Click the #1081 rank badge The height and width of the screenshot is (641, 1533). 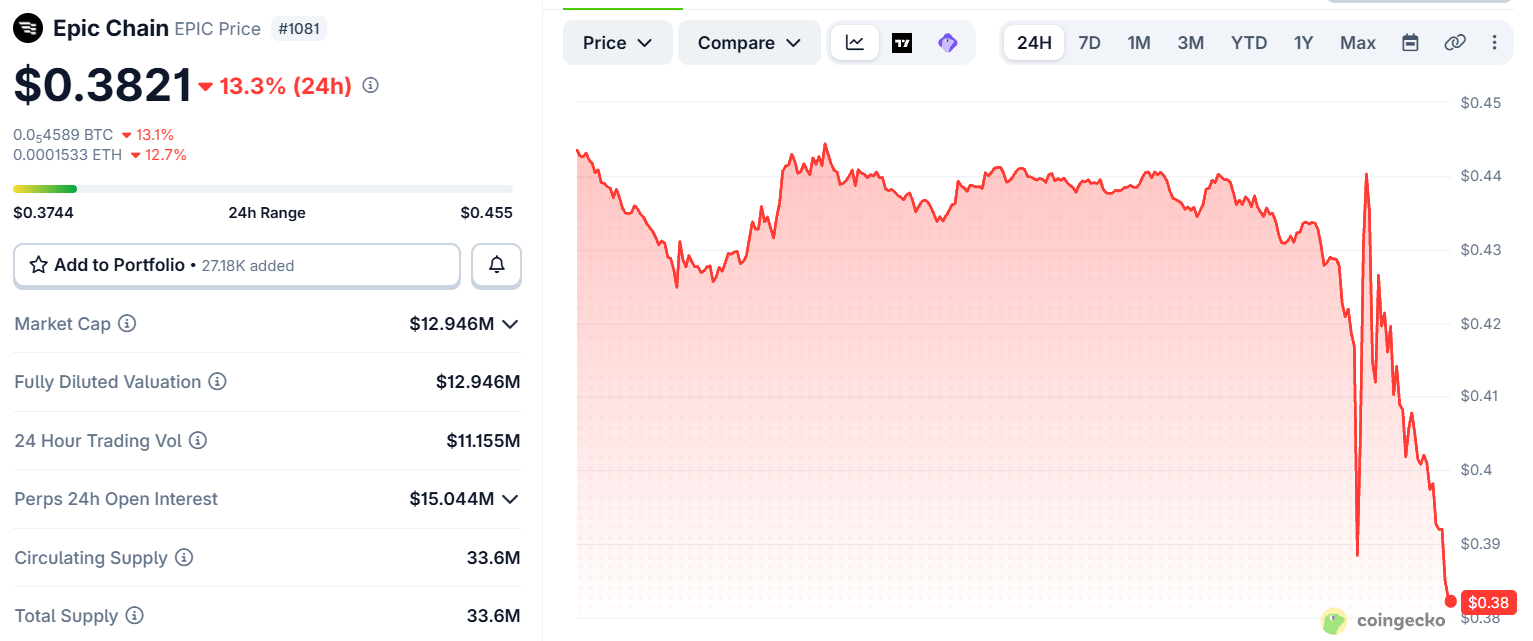pos(298,29)
